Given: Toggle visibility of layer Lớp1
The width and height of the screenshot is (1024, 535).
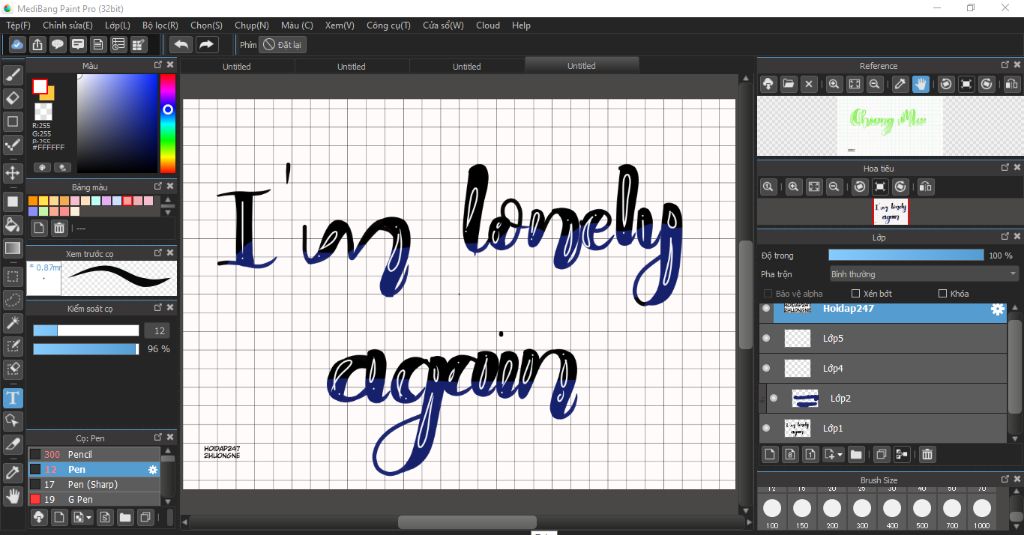Looking at the screenshot, I should (766, 429).
